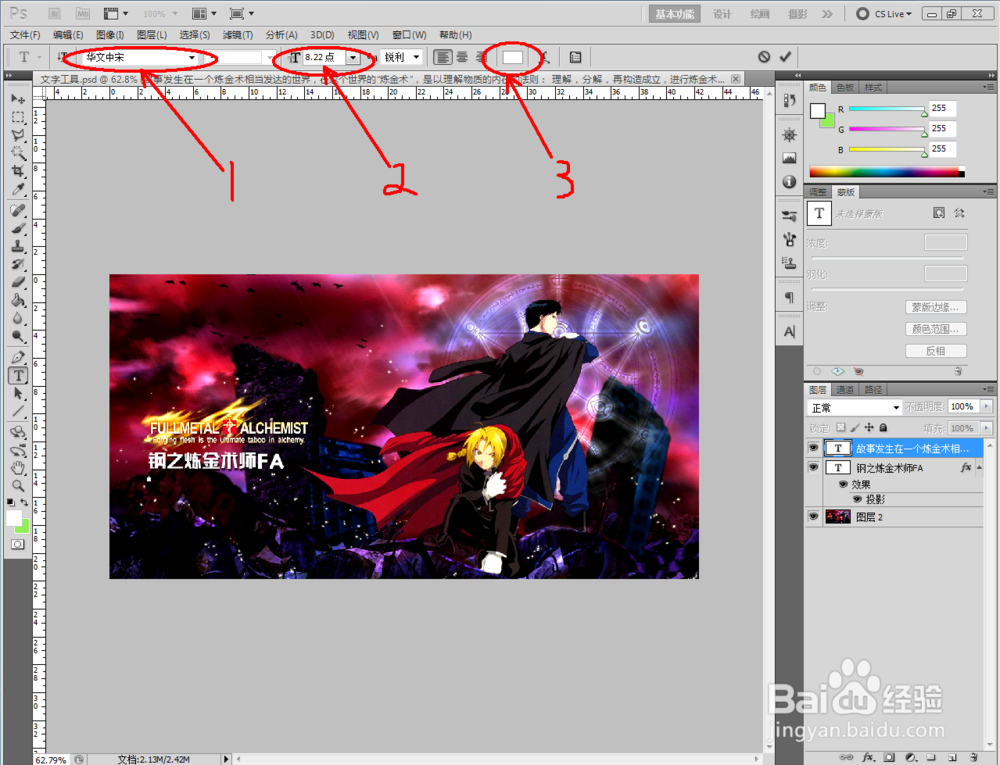This screenshot has height=765, width=1000.
Task: Open the font size dropdown
Action: (353, 57)
